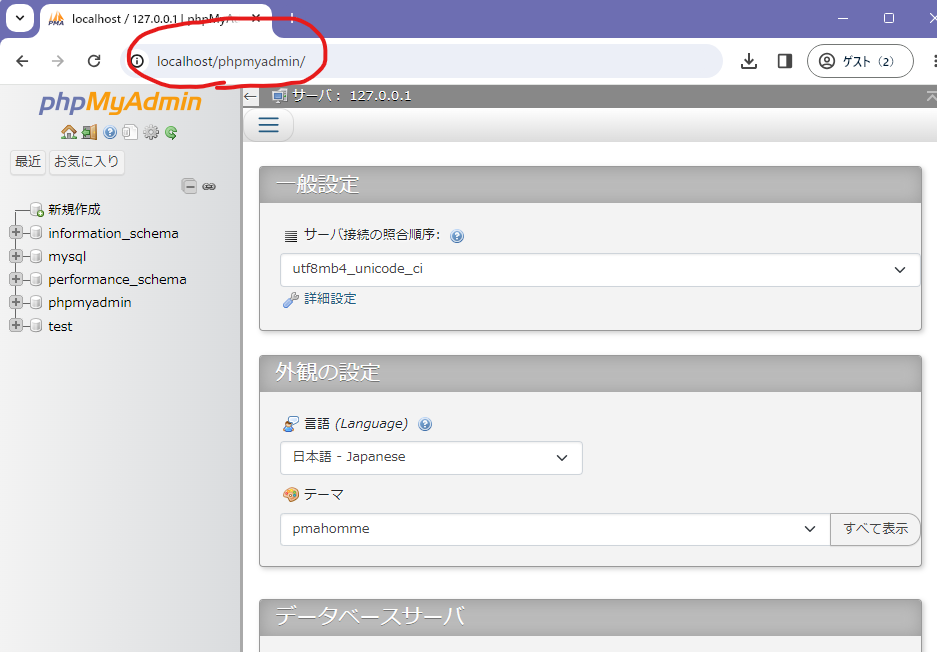Click help icon next to 言語 (Language)
Screen dimensions: 937x652
[425, 424]
